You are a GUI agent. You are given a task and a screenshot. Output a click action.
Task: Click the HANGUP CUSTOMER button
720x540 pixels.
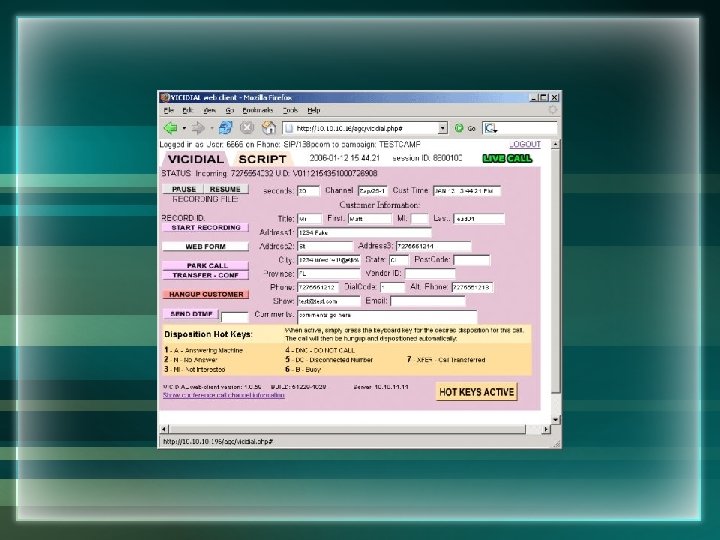point(206,294)
